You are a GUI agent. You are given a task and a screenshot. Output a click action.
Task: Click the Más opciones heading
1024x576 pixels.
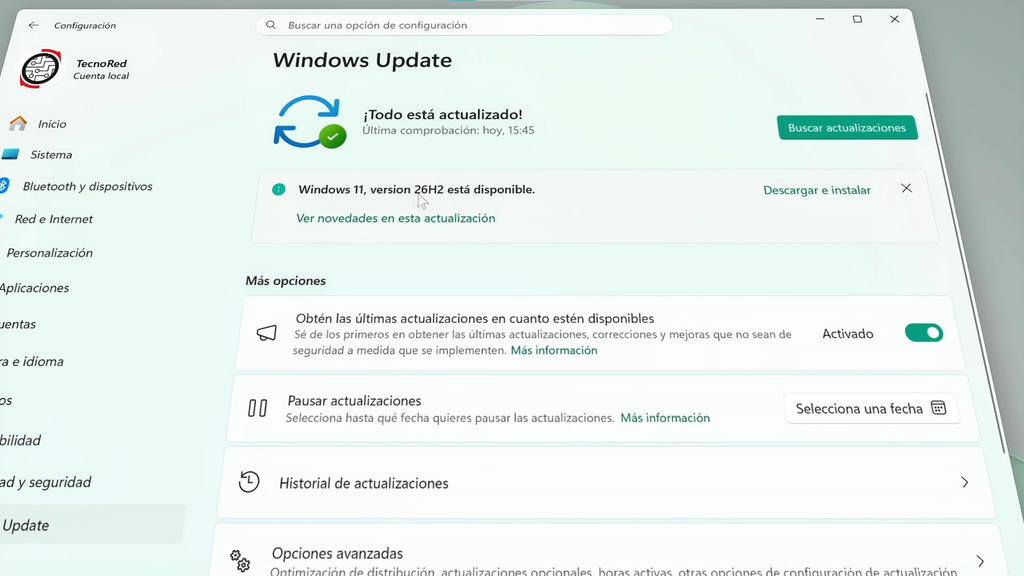click(x=285, y=281)
